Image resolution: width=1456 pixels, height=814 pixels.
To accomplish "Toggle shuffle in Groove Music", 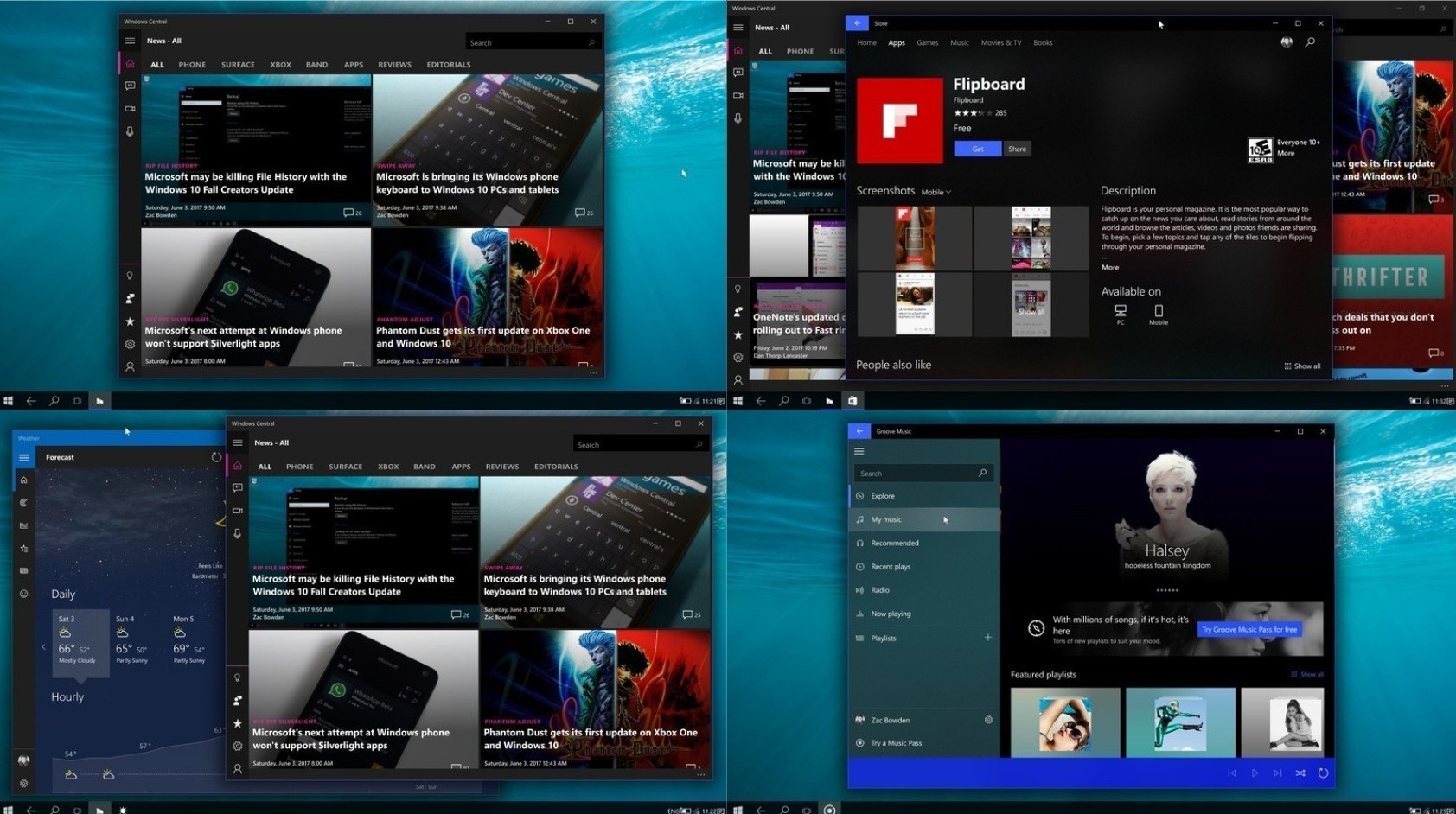I will [1300, 773].
